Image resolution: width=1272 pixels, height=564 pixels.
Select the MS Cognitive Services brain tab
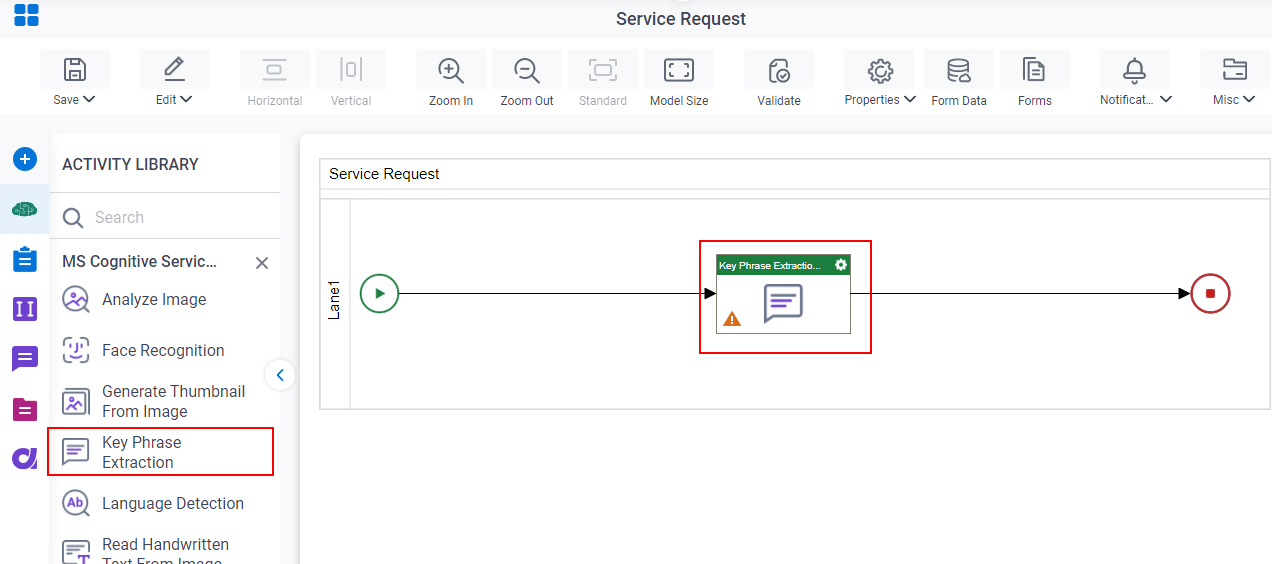tap(25, 209)
